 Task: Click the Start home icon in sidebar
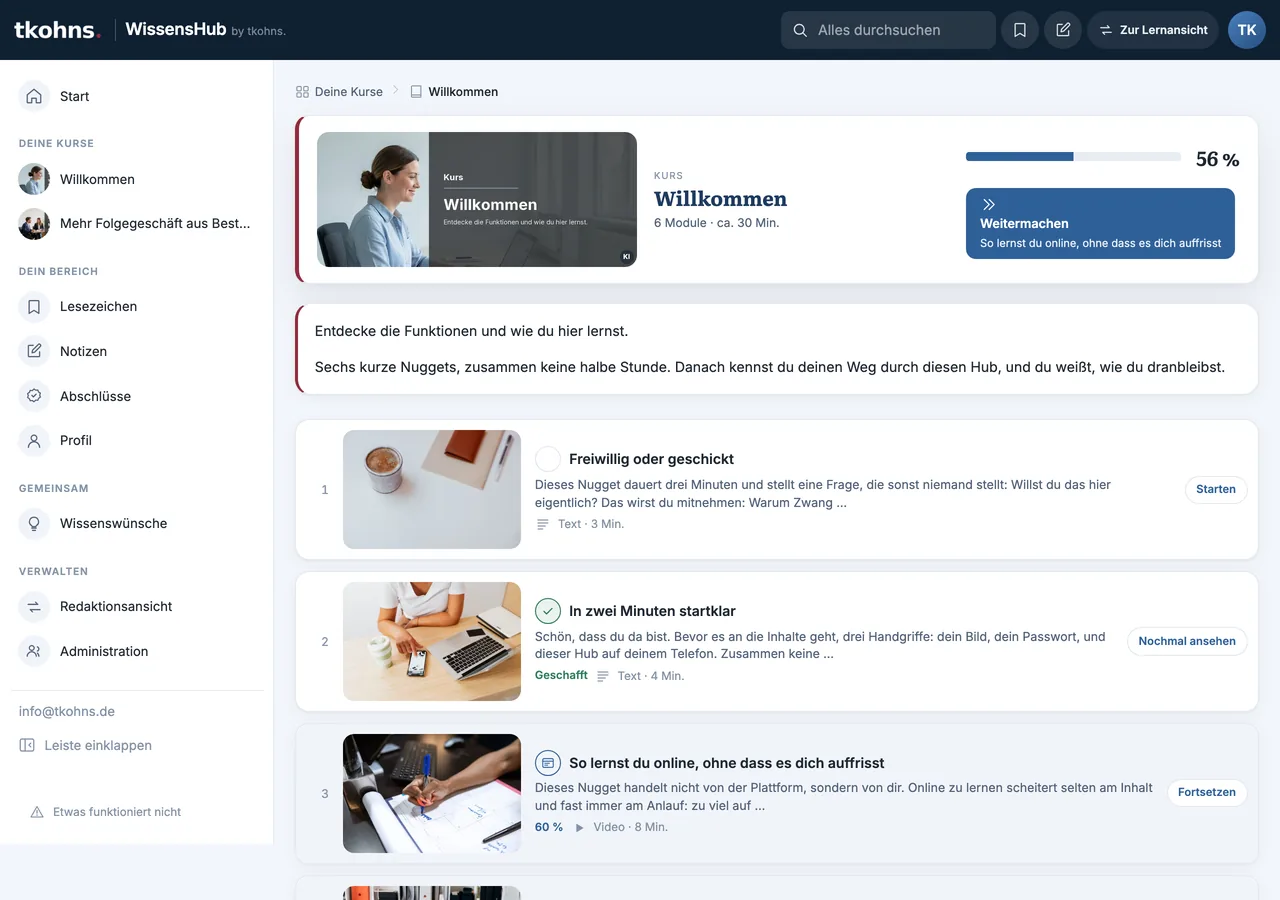tap(34, 96)
